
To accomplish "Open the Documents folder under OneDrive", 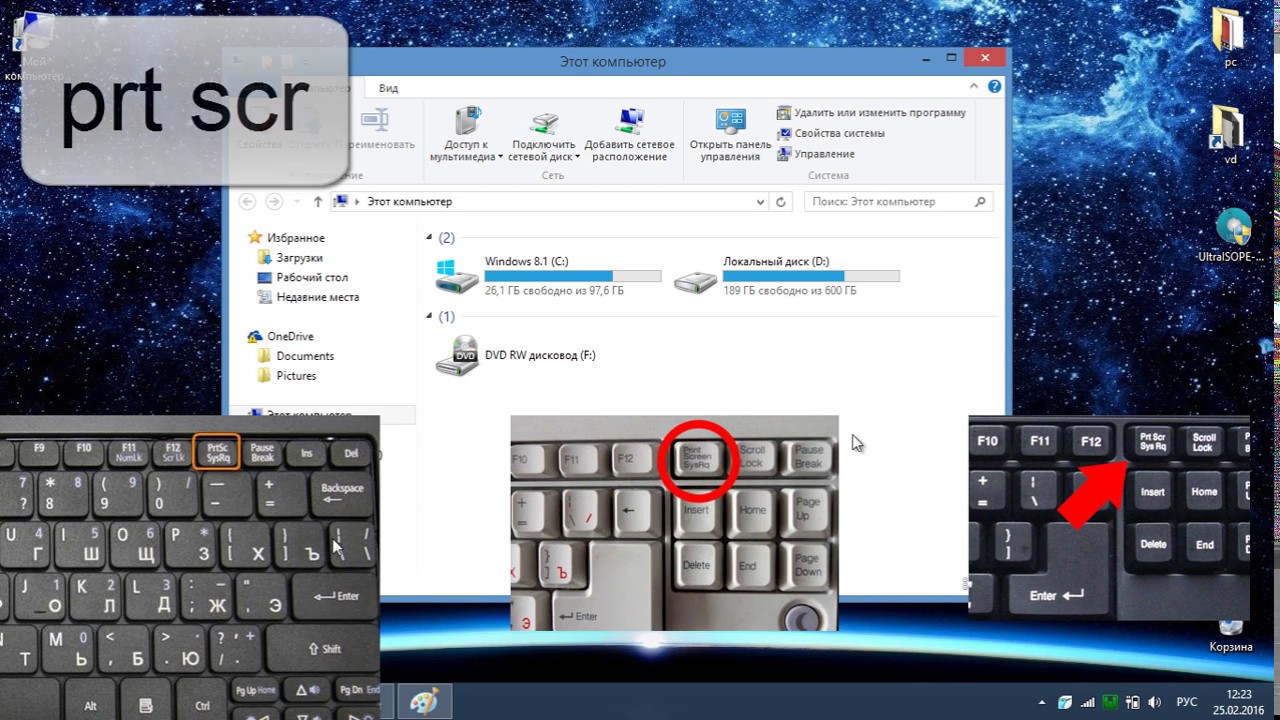I will (x=295, y=356).
